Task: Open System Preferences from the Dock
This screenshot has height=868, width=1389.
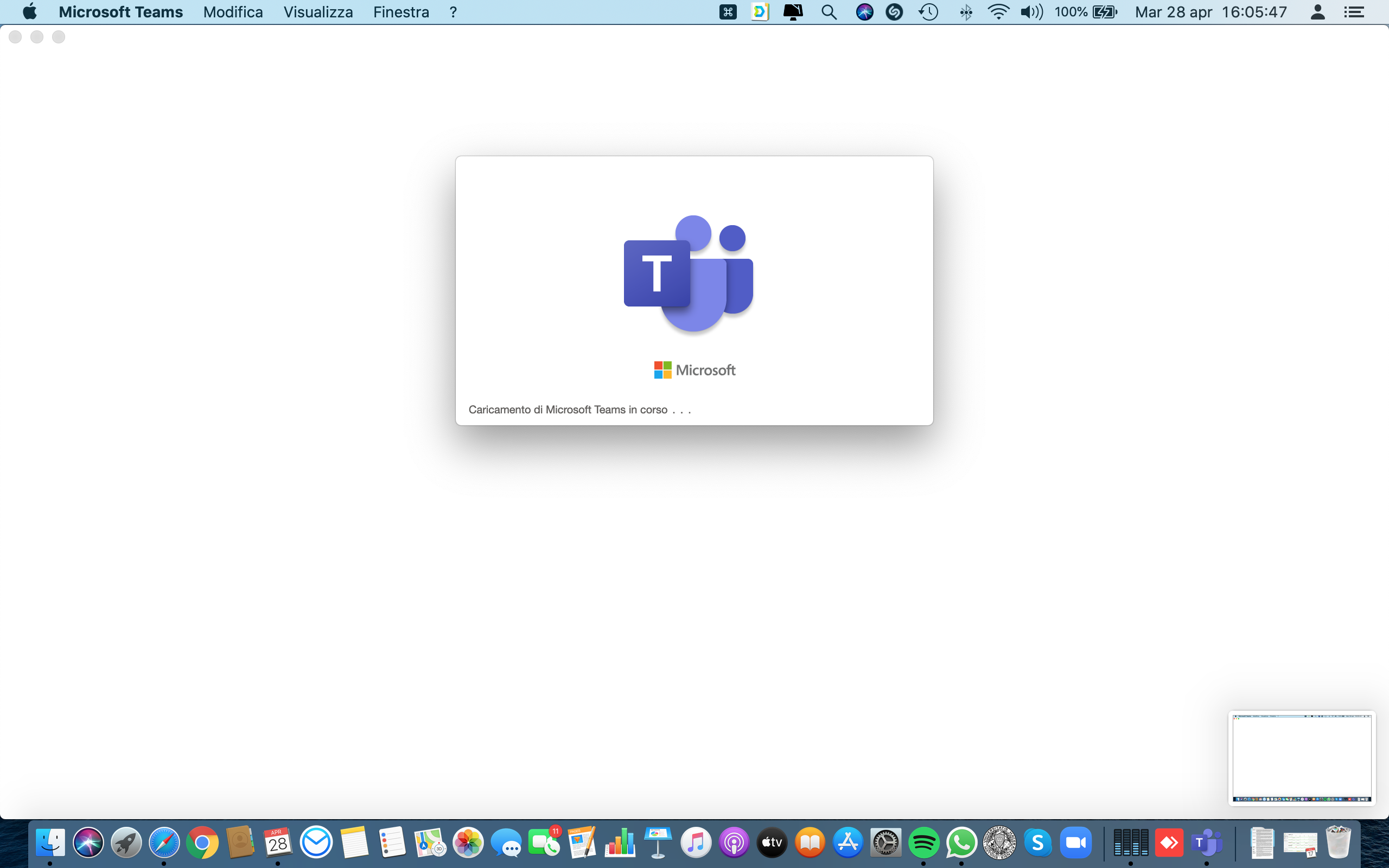Action: coord(885,842)
